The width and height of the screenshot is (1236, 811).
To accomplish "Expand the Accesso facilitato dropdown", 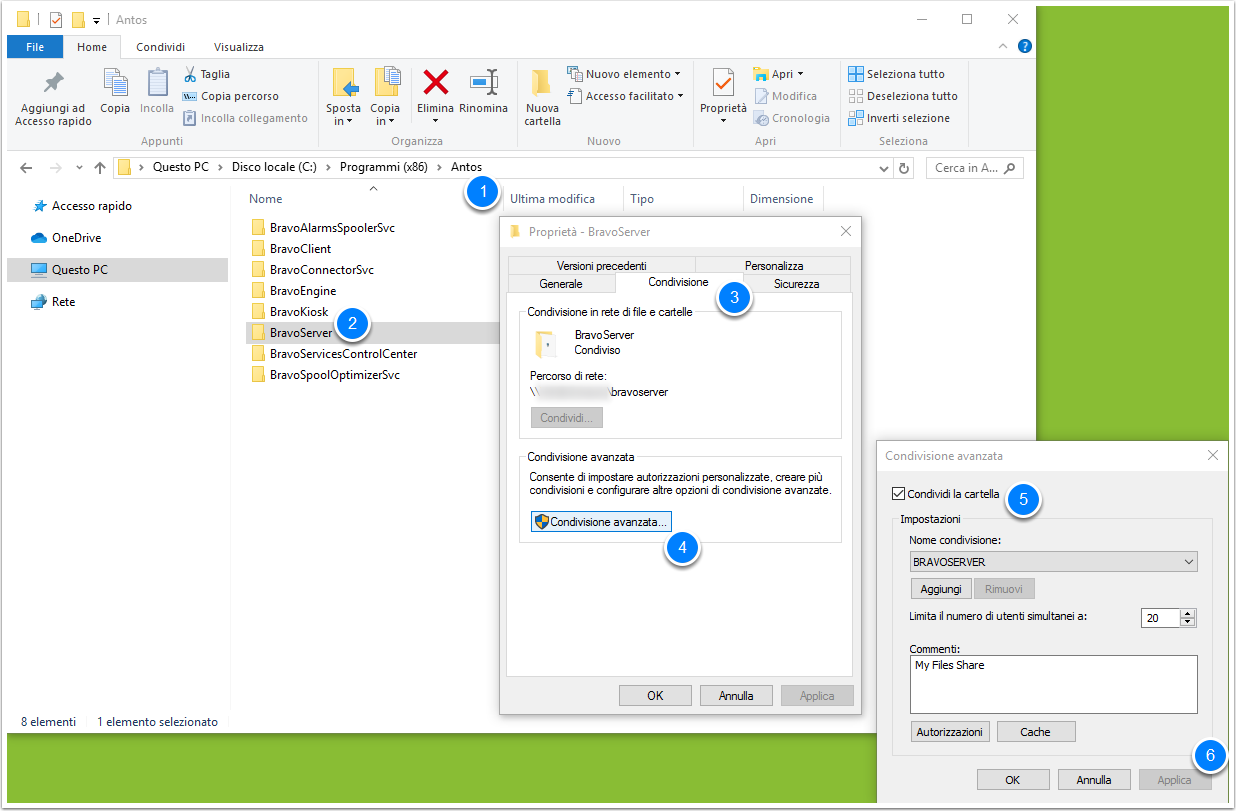I will click(626, 96).
